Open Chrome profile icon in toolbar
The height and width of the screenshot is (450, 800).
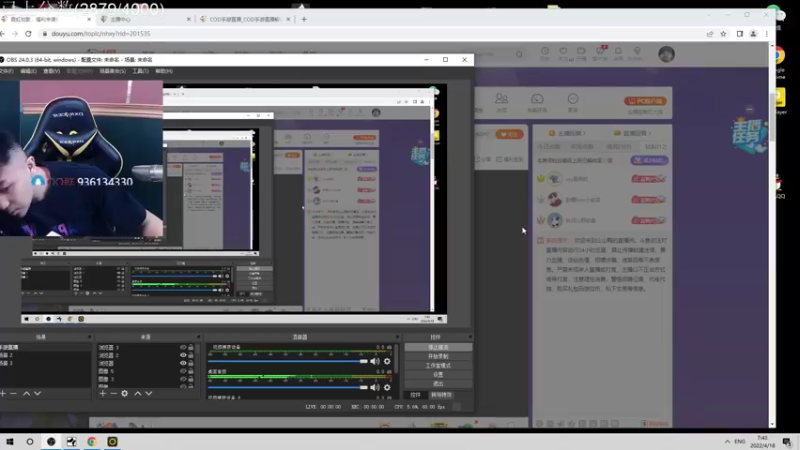753,34
